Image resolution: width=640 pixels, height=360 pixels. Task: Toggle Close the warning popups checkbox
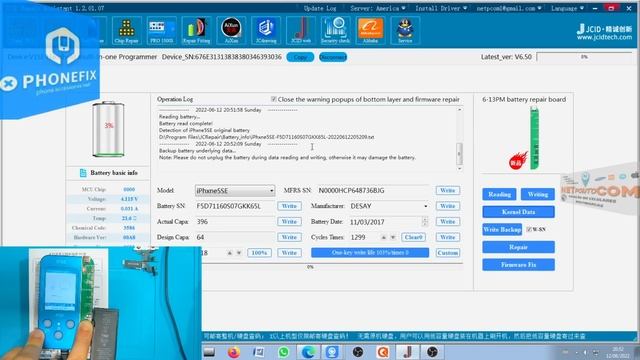[274, 99]
